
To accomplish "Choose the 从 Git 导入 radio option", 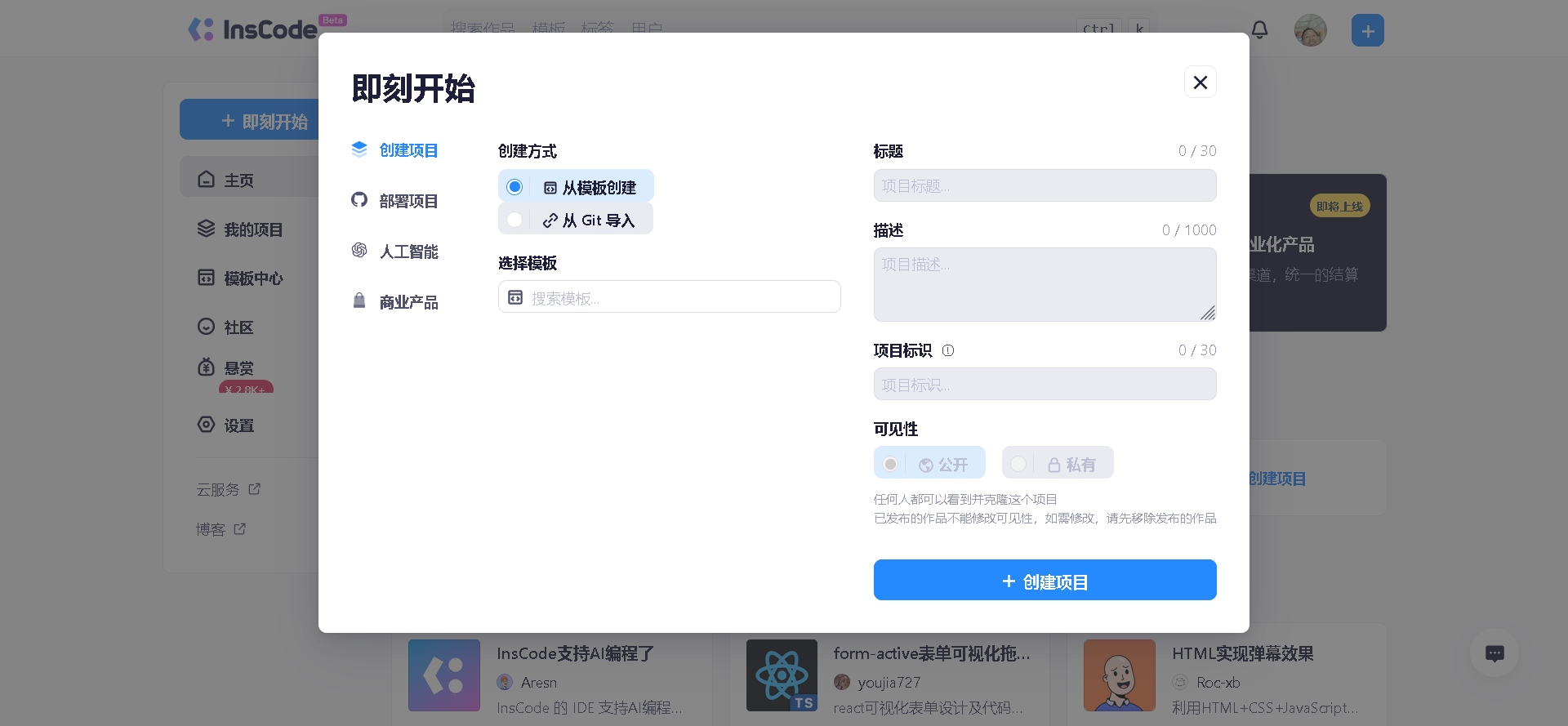I will pyautogui.click(x=514, y=220).
